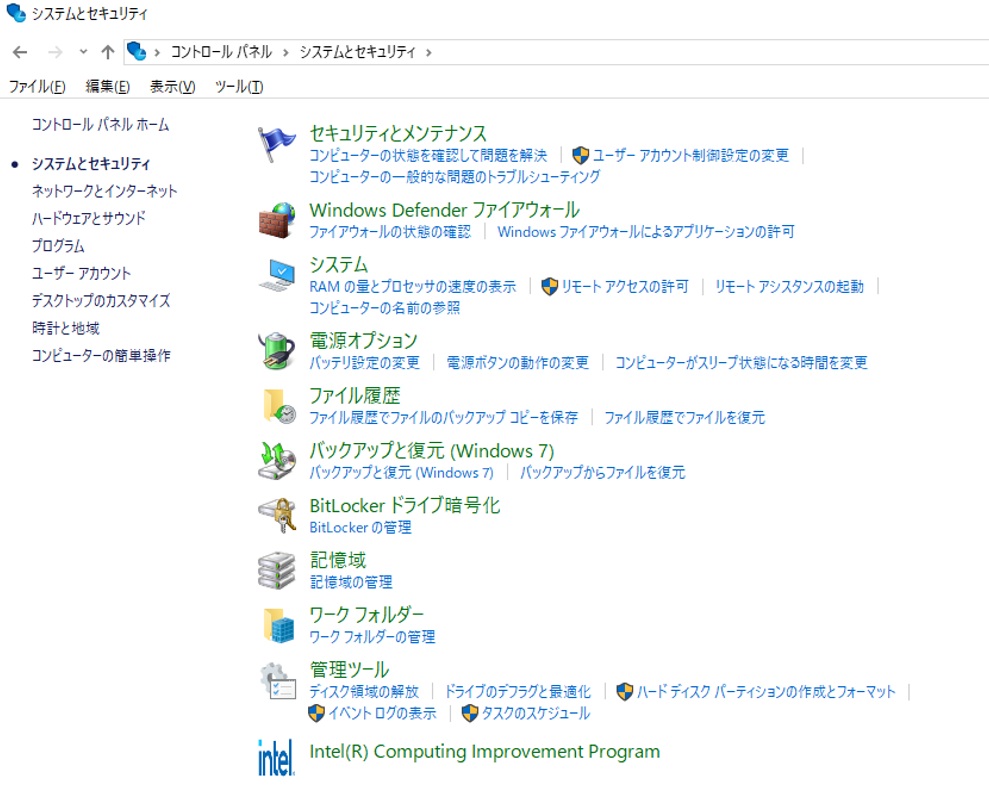Click コントロール パネル in the address bar breadcrumb
This screenshot has height=796, width=989.
tap(221, 52)
